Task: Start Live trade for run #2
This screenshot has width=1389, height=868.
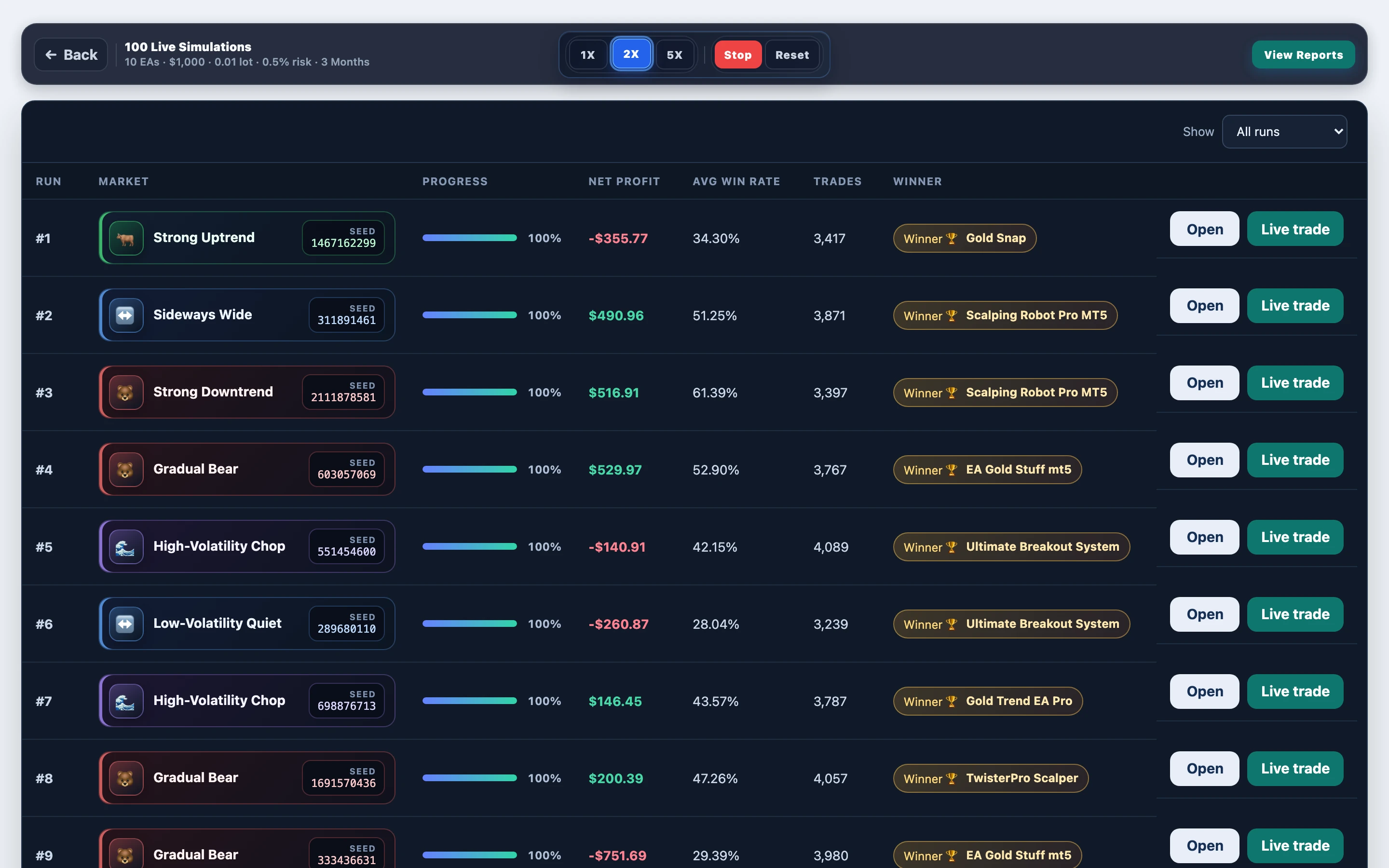Action: pyautogui.click(x=1295, y=306)
